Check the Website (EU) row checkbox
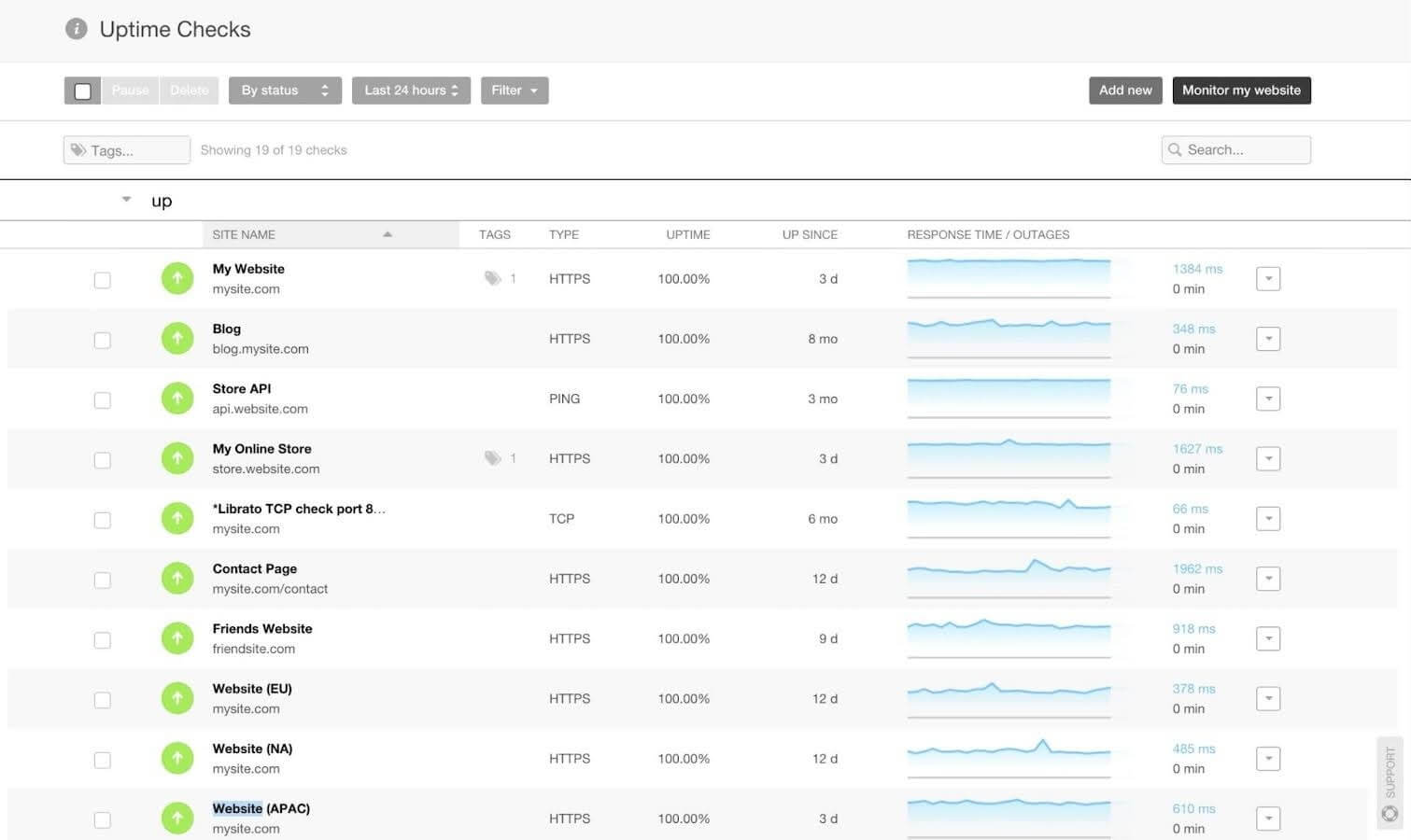The height and width of the screenshot is (840, 1411). [x=103, y=700]
